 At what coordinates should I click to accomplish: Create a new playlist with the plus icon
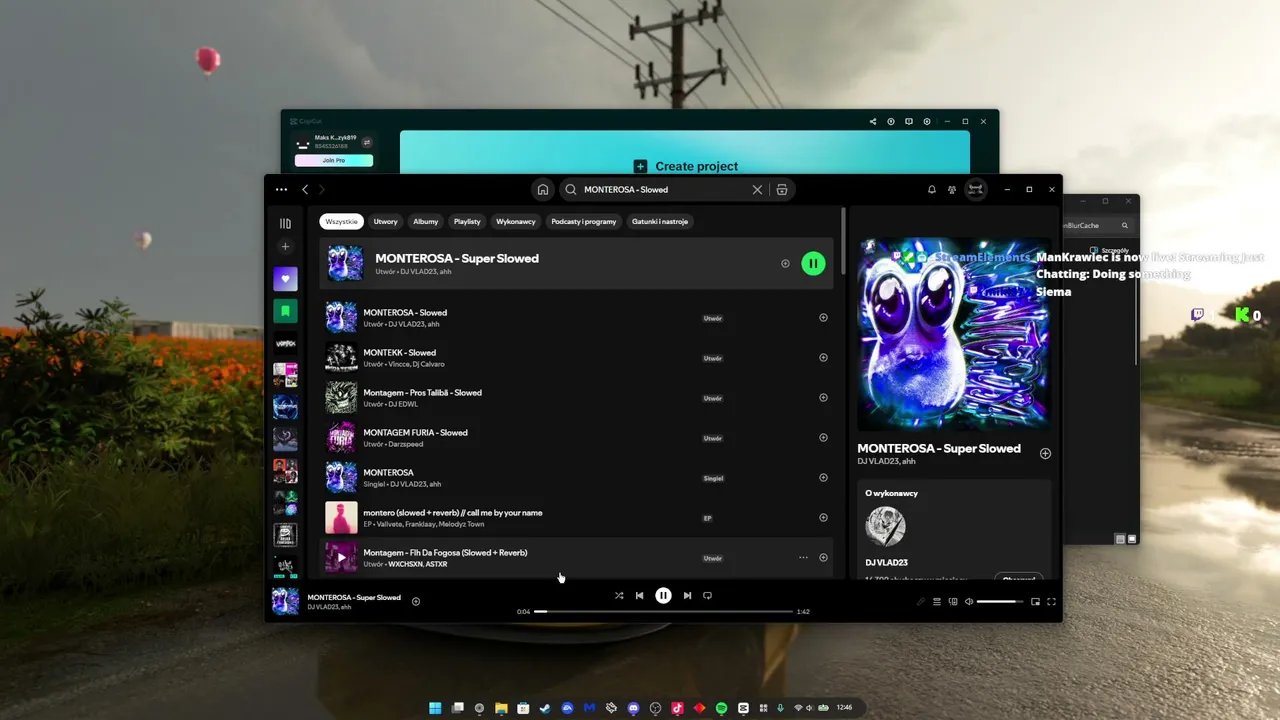click(285, 246)
